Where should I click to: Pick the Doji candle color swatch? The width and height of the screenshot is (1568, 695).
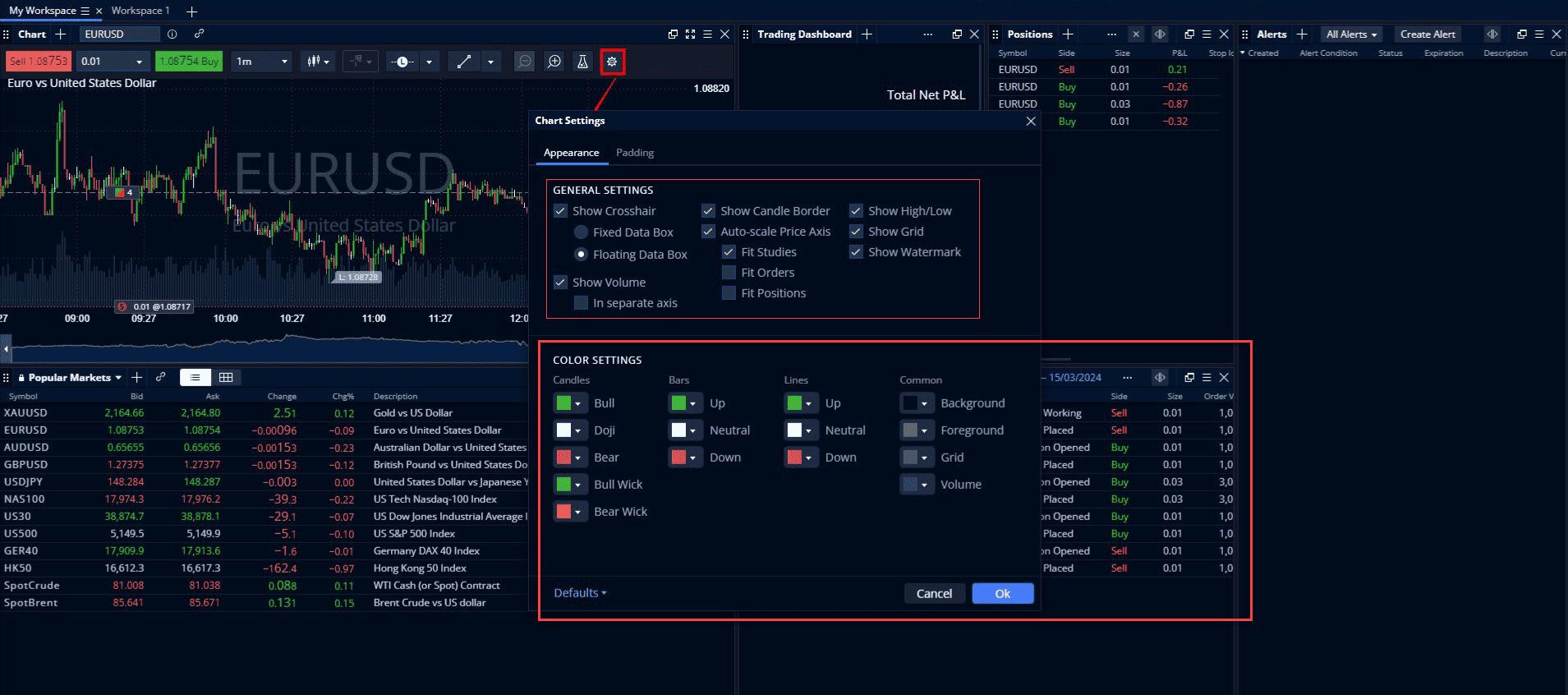tap(563, 430)
